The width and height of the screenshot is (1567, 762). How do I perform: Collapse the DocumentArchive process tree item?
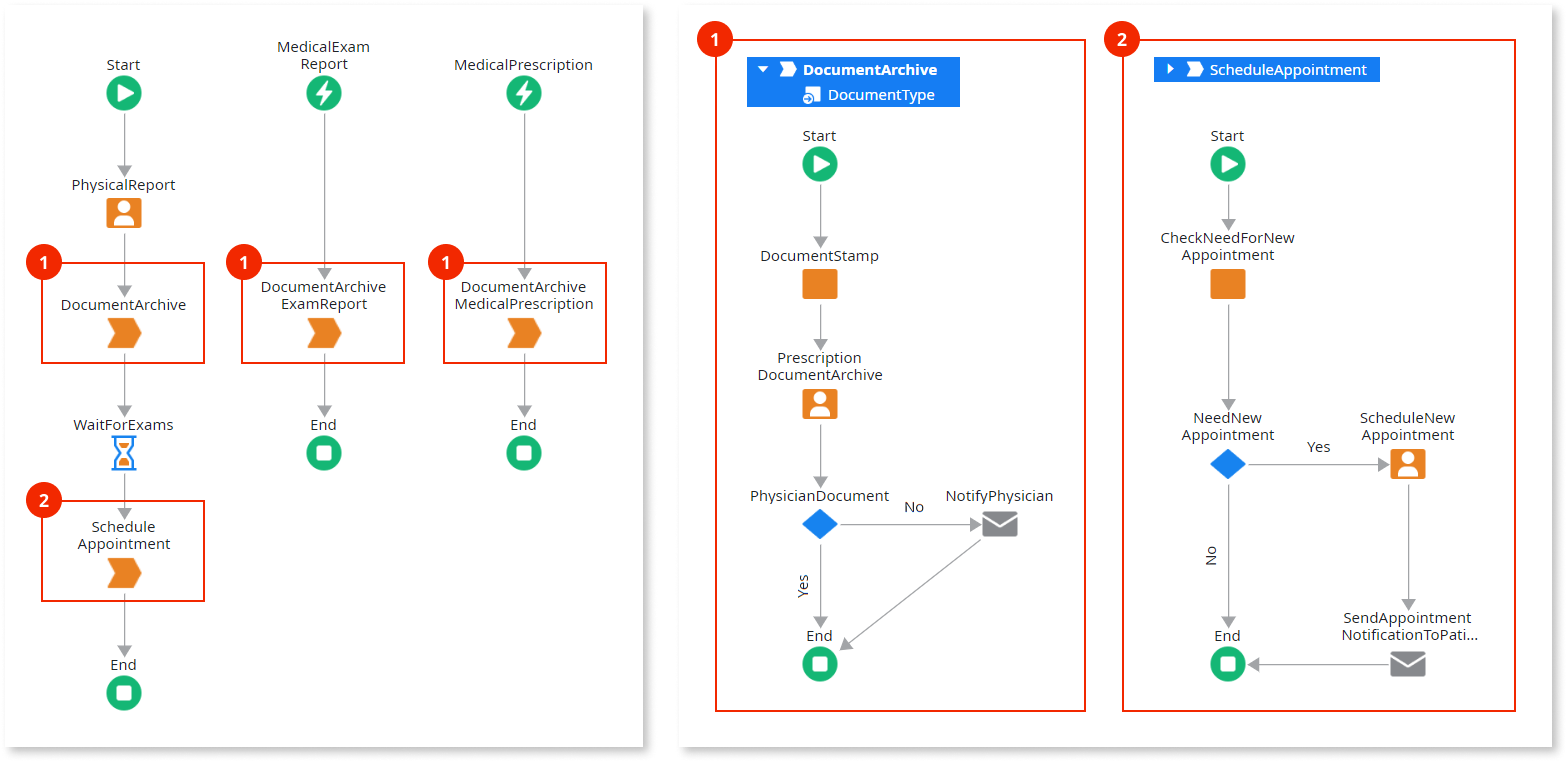point(763,70)
